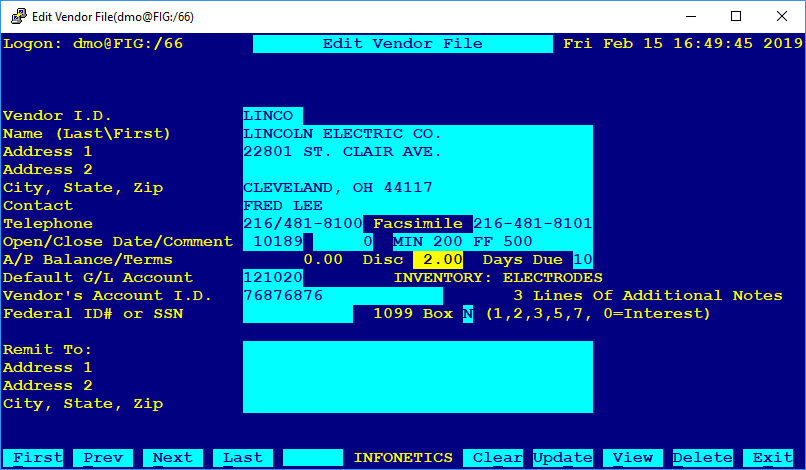The image size is (806, 470).
Task: Select the Prev record button
Action: pyautogui.click(x=103, y=458)
